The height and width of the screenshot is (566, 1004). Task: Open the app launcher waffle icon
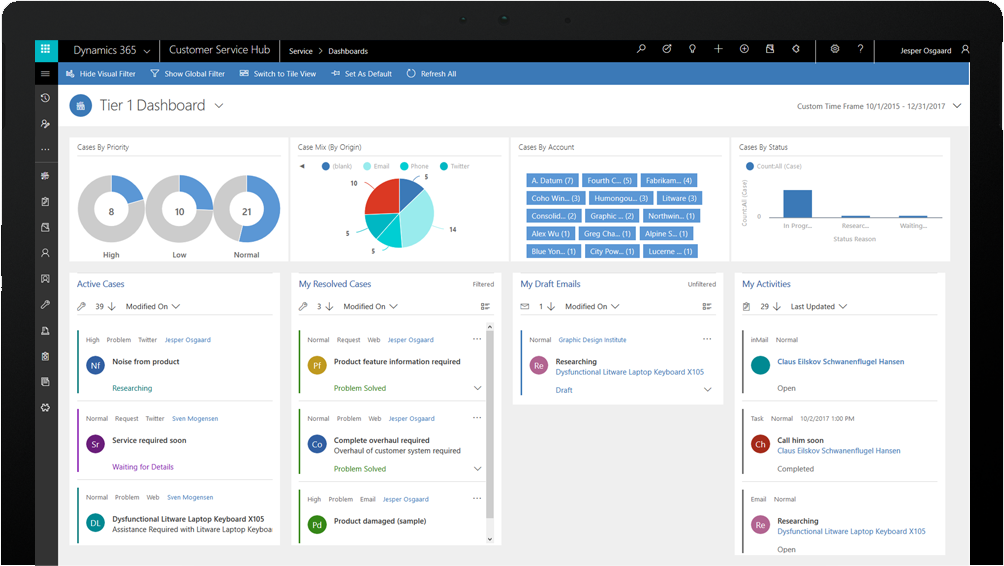(45, 49)
